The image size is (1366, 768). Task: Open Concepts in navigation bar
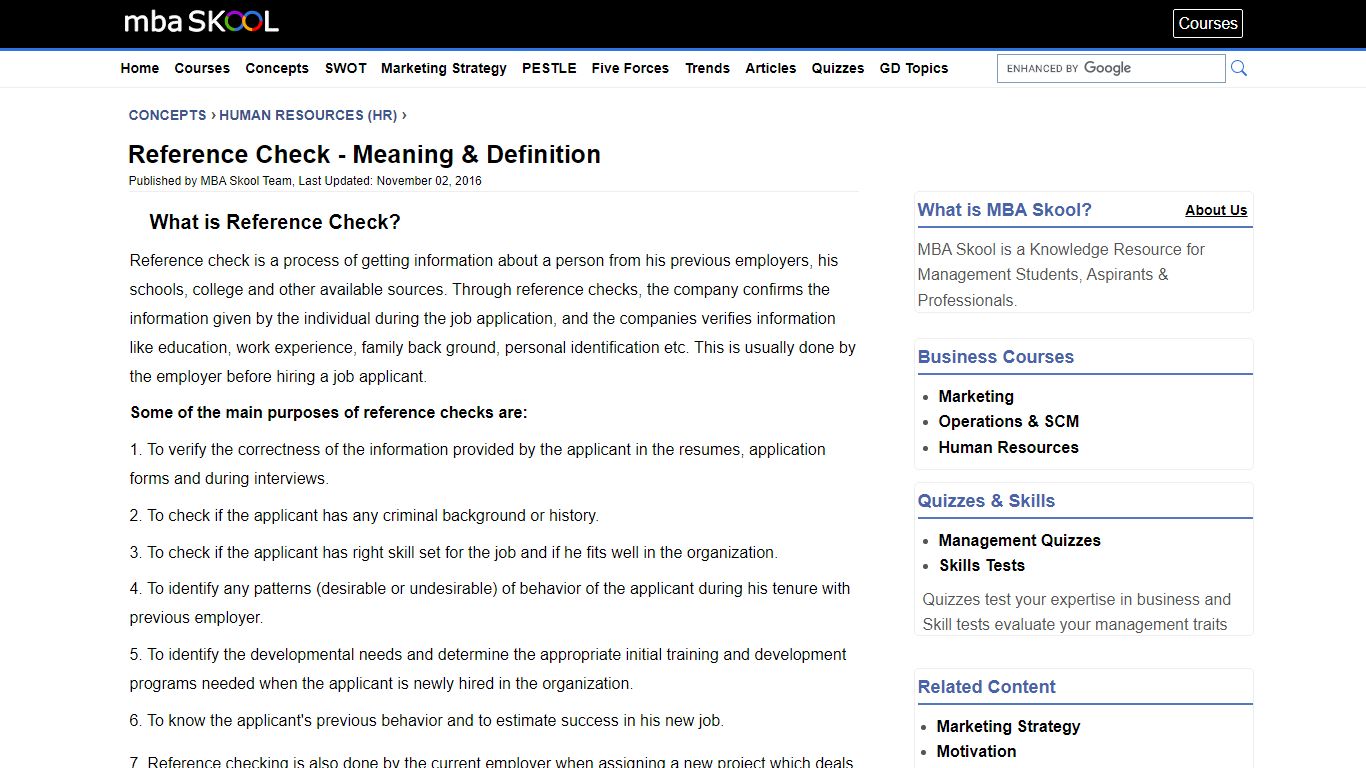(277, 68)
